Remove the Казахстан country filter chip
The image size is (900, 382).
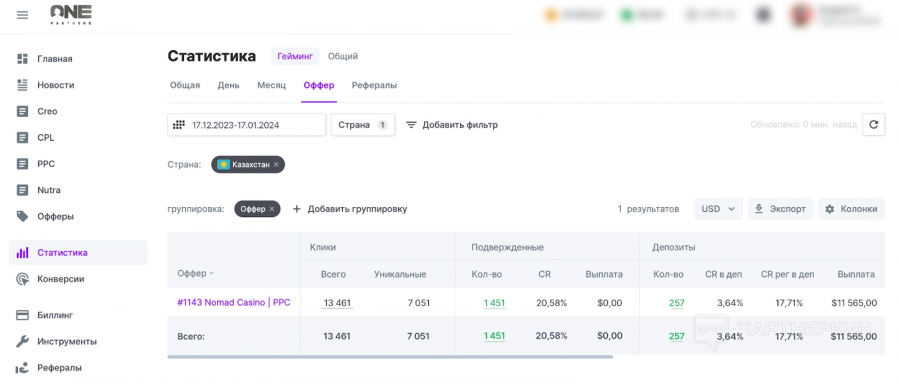[x=276, y=165]
